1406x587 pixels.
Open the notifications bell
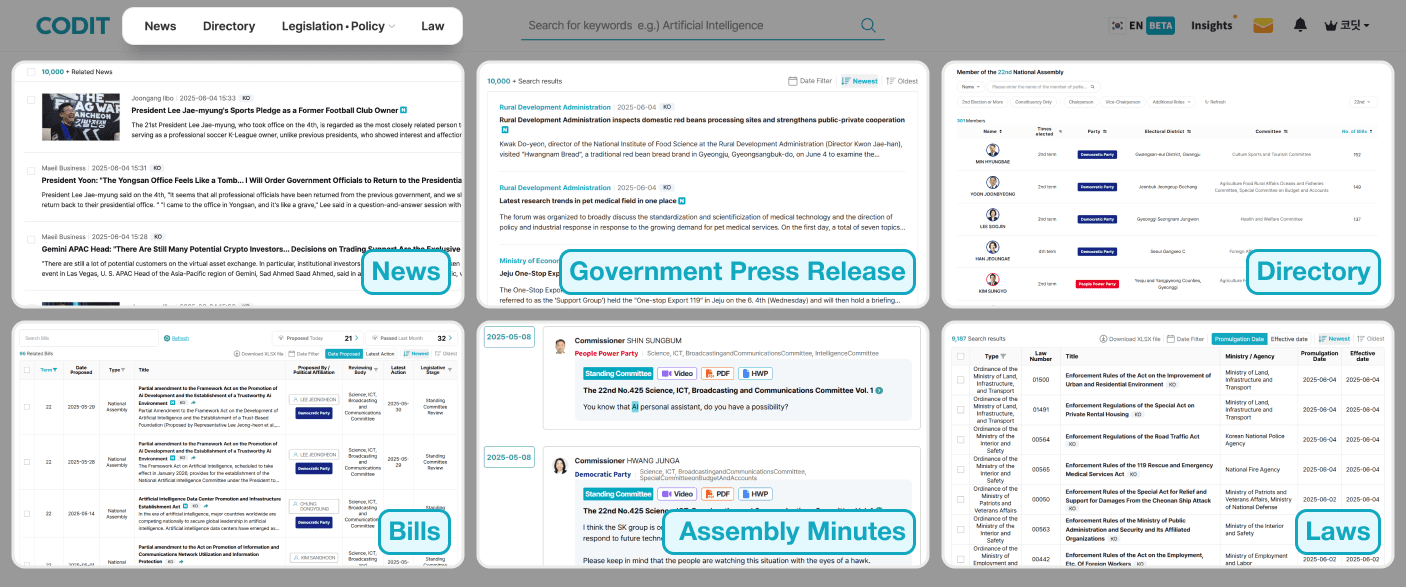click(x=1300, y=25)
